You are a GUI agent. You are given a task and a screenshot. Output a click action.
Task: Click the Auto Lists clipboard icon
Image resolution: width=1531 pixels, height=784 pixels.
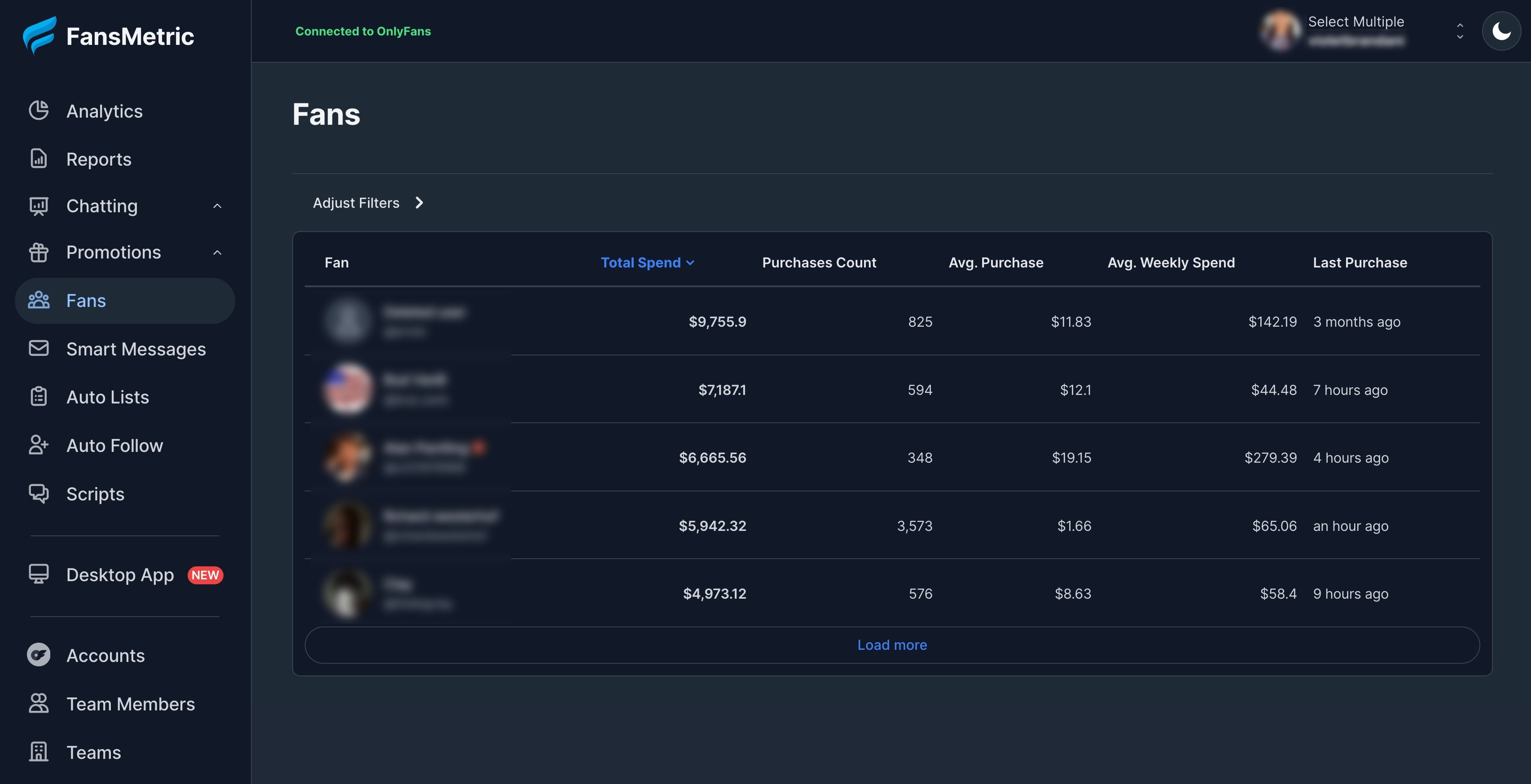39,396
